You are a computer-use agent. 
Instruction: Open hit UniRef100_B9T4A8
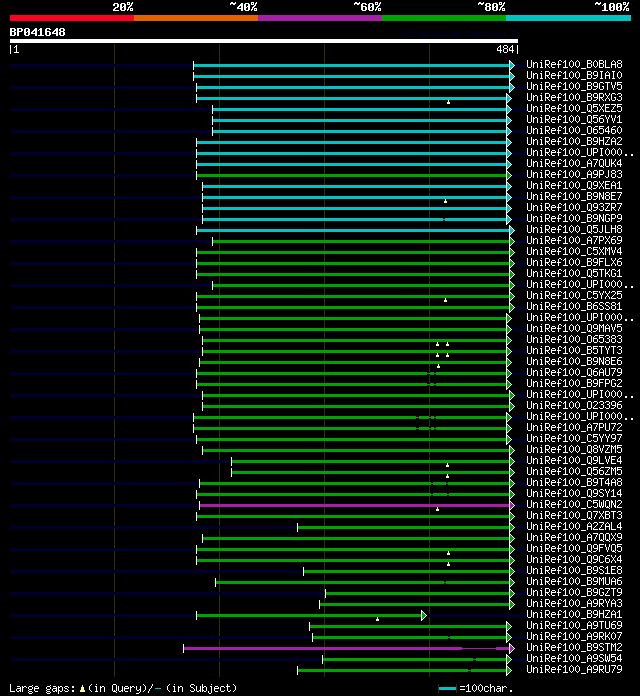(574, 482)
